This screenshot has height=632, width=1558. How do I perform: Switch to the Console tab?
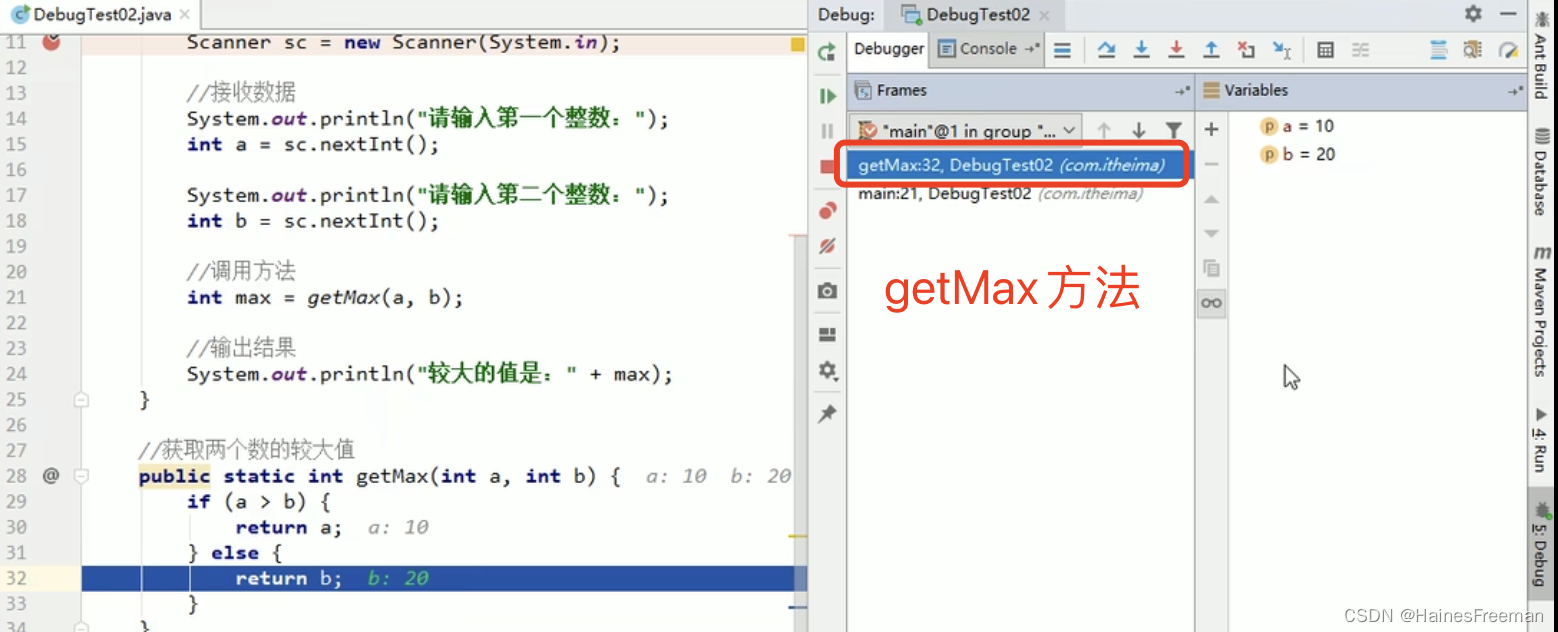click(x=987, y=48)
